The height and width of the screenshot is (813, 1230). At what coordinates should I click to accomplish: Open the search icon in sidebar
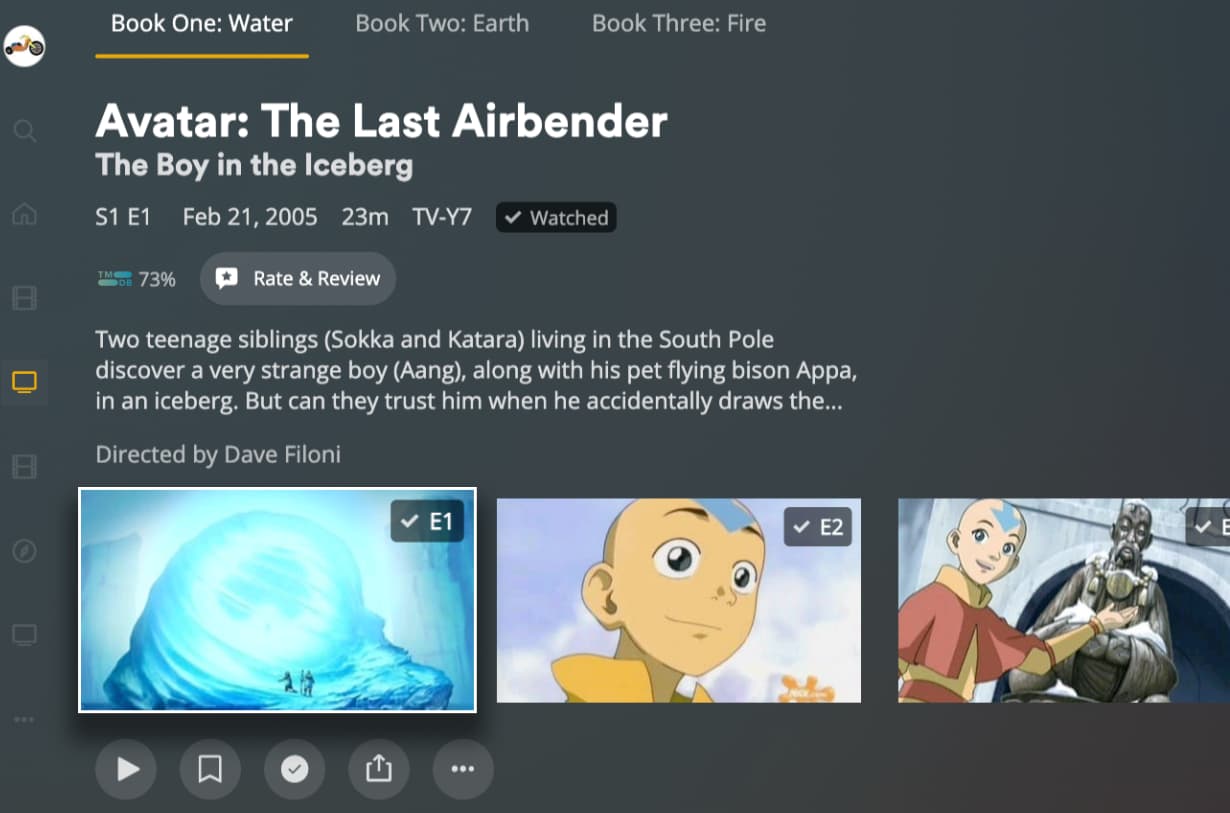[x=25, y=131]
